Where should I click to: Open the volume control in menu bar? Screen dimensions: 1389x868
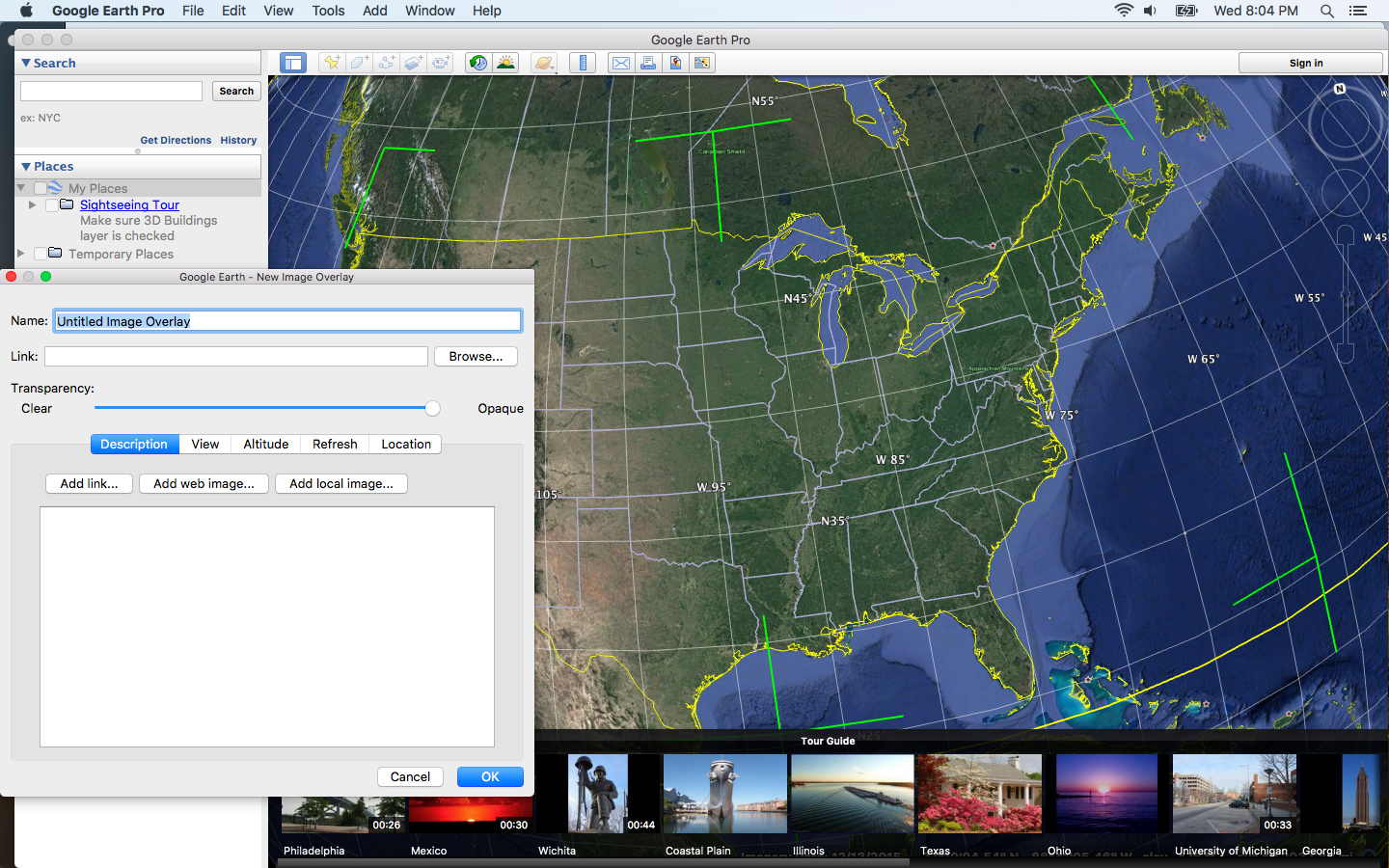(1150, 11)
